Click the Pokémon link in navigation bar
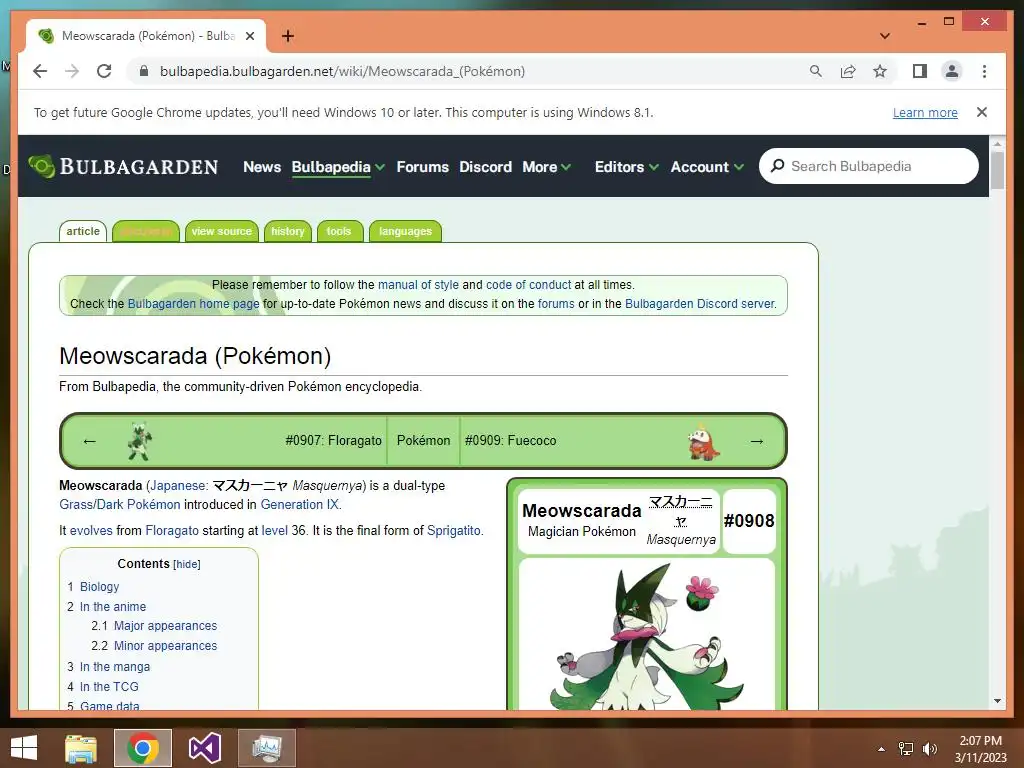 (423, 441)
